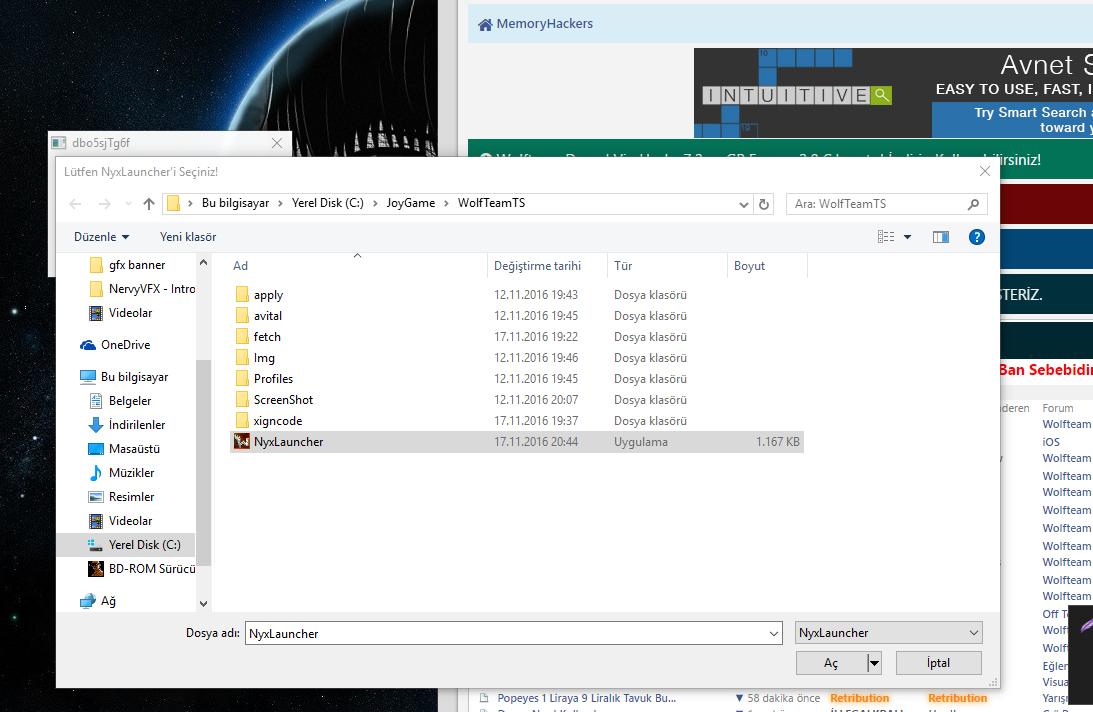Close the Lütfen NyxLauncher'i Seçiniz dialog
Image resolution: width=1093 pixels, height=712 pixels.
click(x=984, y=171)
